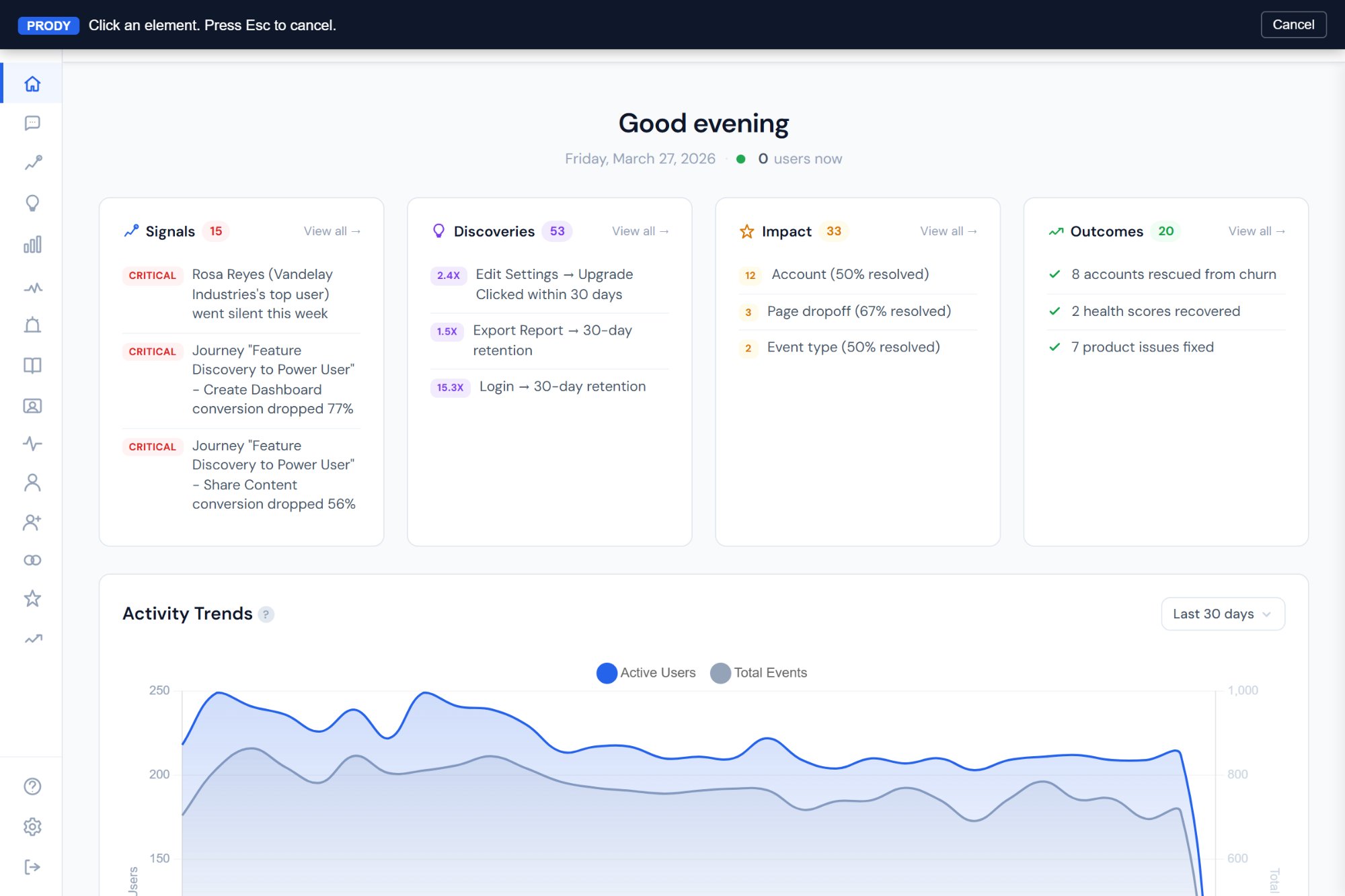Screen dimensions: 1345x896
Task: Click the 15.3X multiplier badge
Action: pyautogui.click(x=450, y=387)
